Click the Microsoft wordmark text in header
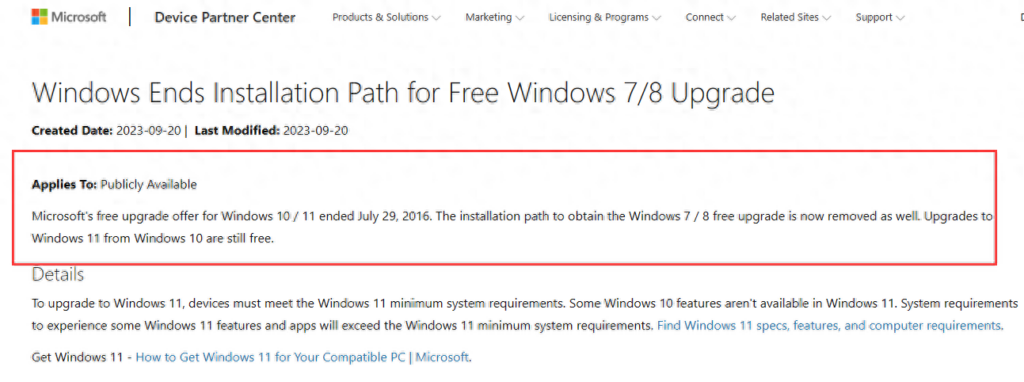This screenshot has width=1024, height=382. tap(79, 17)
